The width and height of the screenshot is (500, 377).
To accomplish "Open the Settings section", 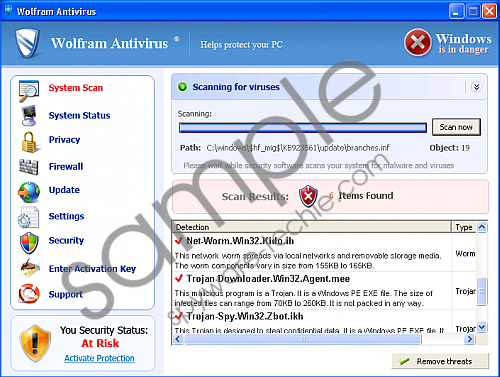I will 66,216.
